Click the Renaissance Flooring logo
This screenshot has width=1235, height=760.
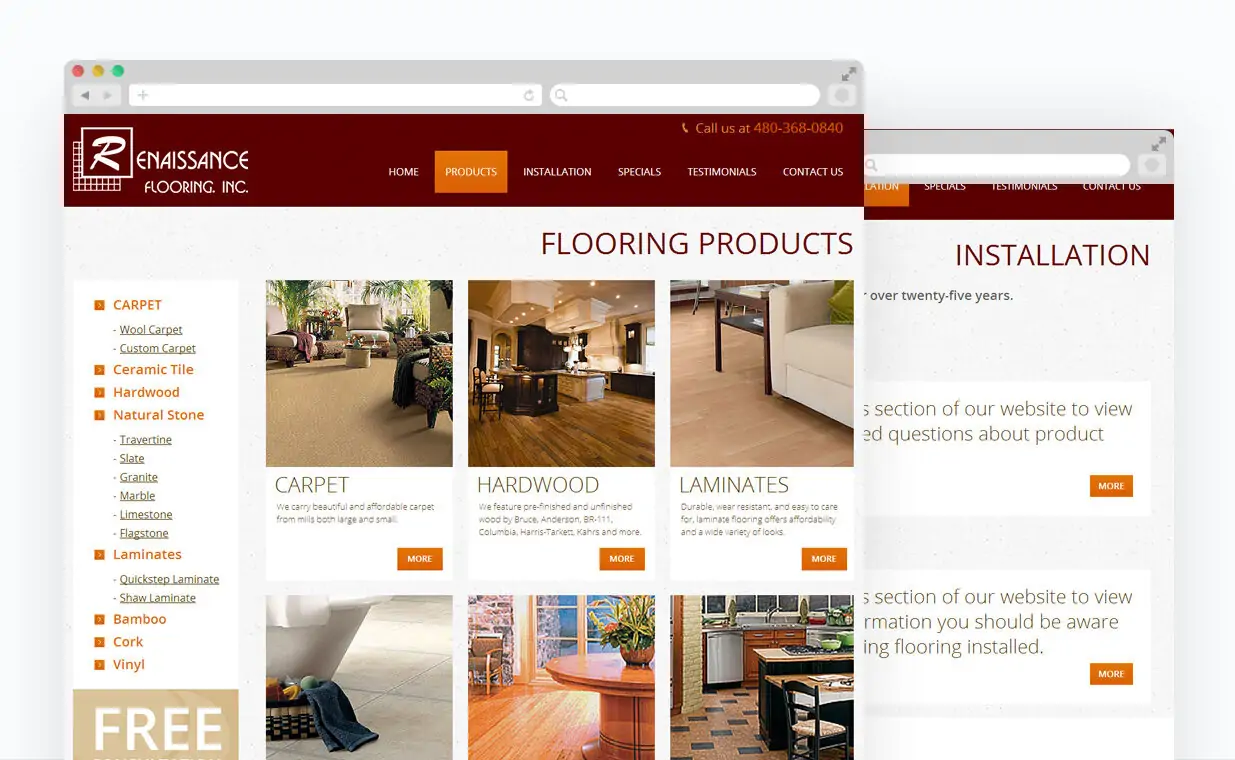coord(161,160)
